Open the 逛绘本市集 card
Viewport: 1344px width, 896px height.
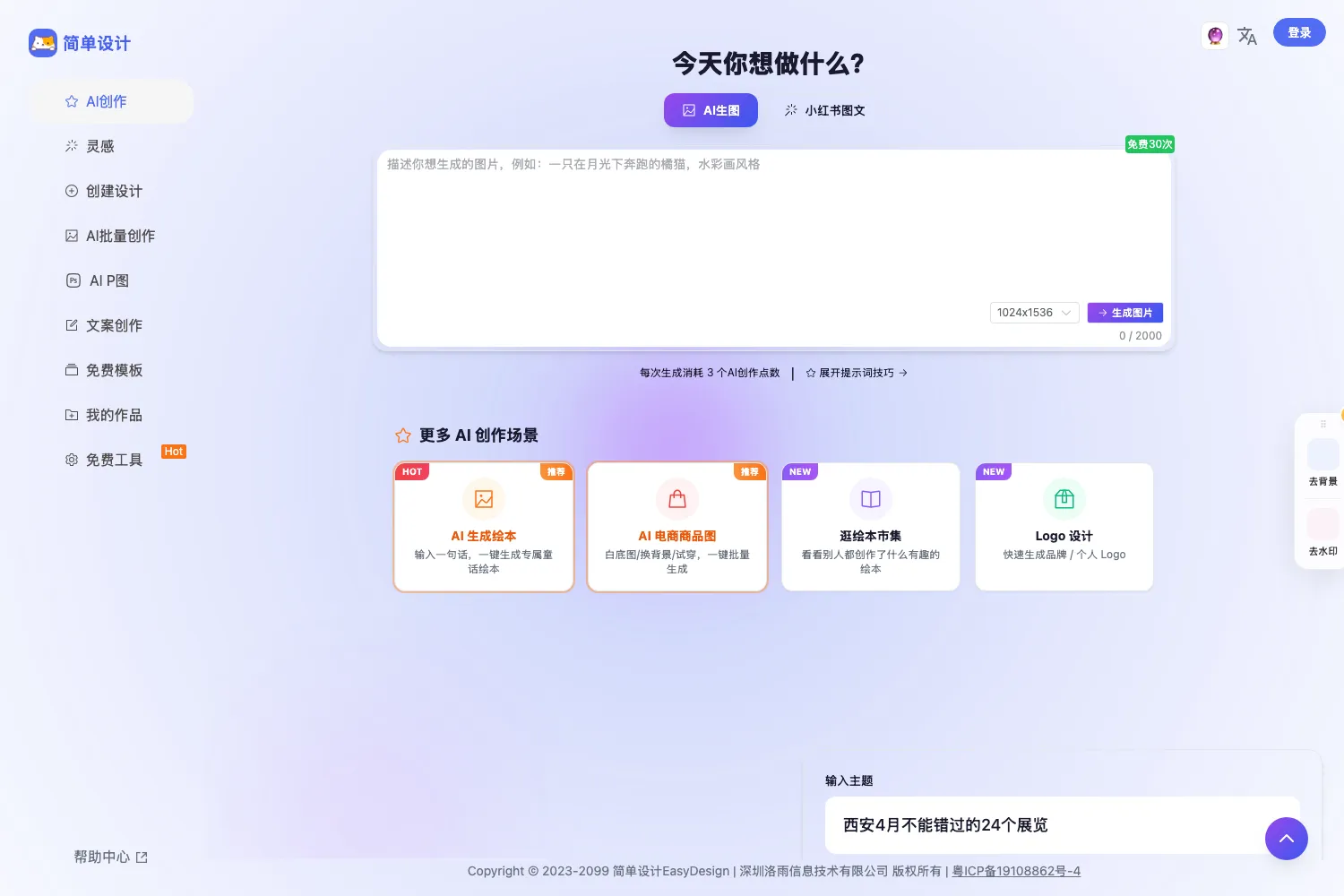871,527
